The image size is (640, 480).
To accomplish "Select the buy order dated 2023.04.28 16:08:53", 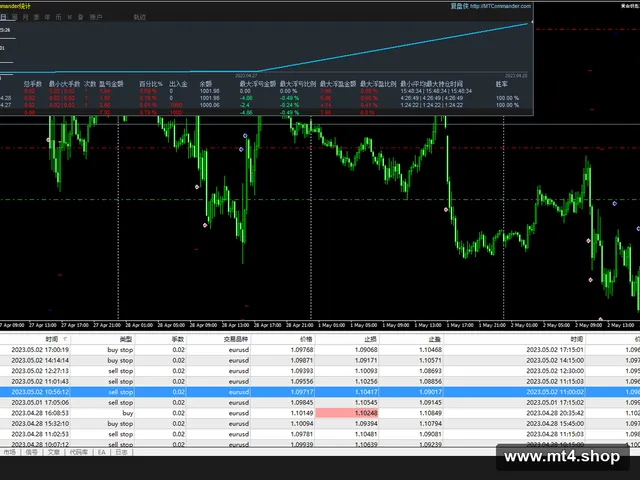I will pyautogui.click(x=320, y=413).
